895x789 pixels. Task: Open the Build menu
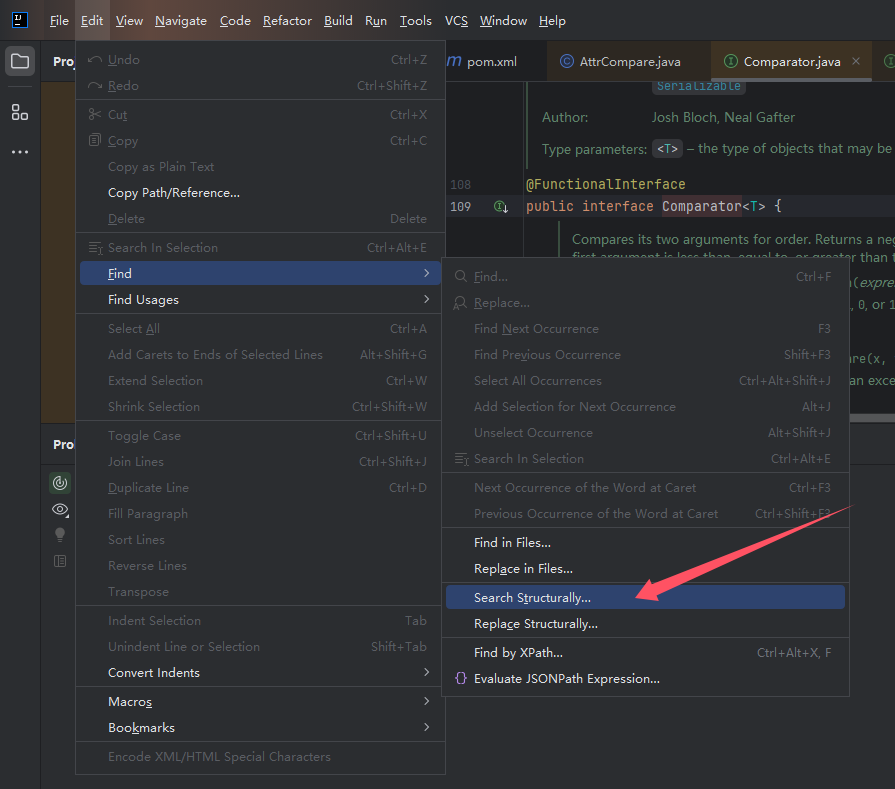point(338,21)
